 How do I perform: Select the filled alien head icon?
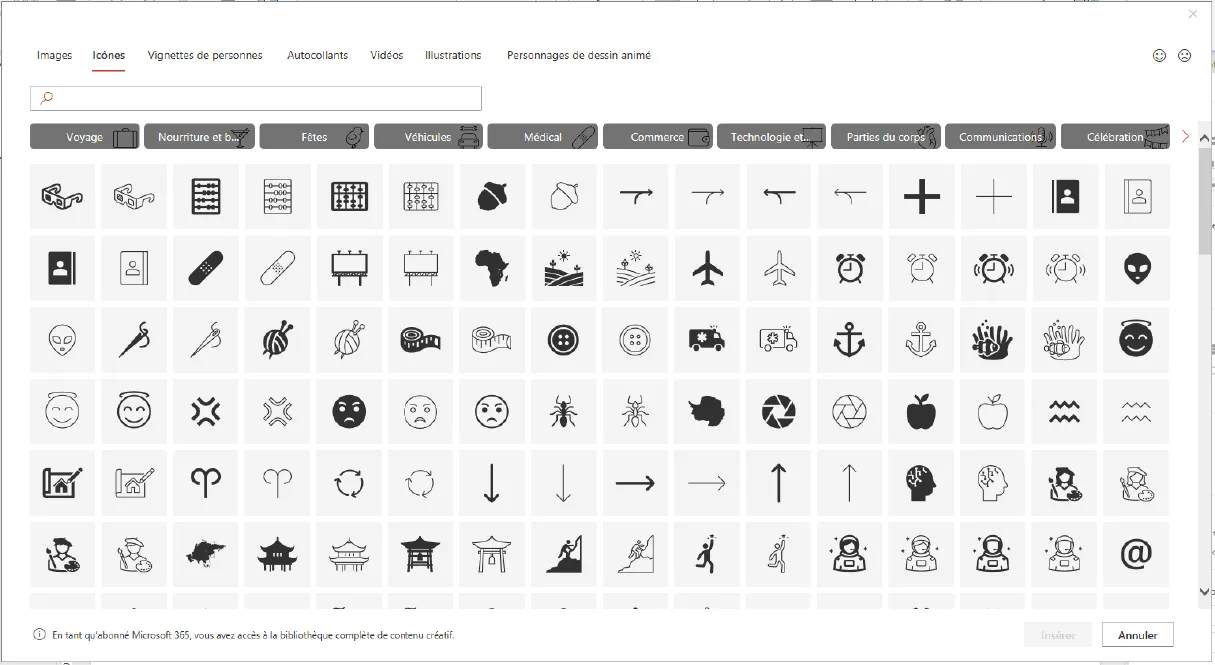[1136, 268]
